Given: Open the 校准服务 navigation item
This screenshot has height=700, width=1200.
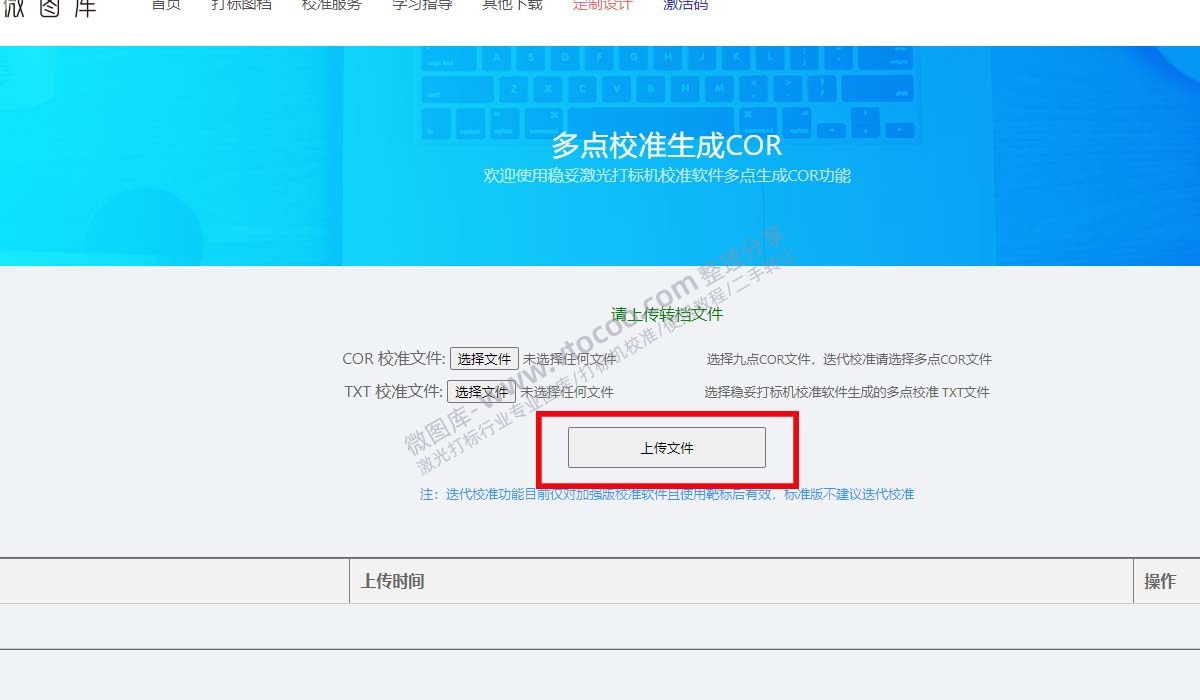Looking at the screenshot, I should point(331,4).
